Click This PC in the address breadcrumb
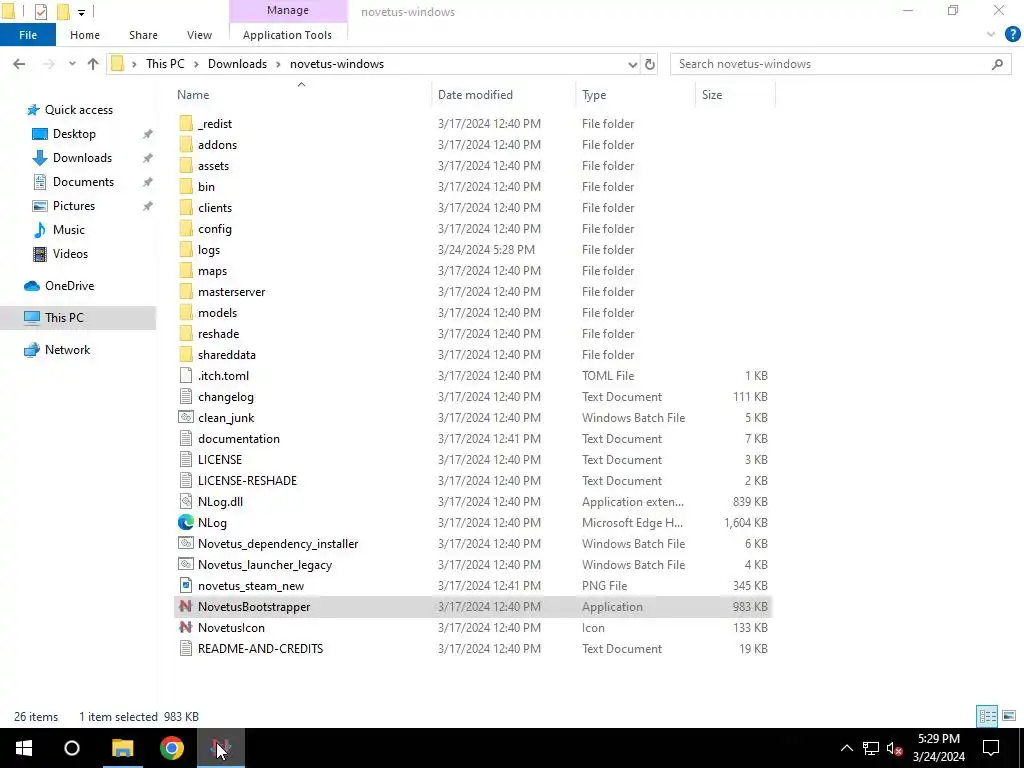The image size is (1024, 768). 165,64
